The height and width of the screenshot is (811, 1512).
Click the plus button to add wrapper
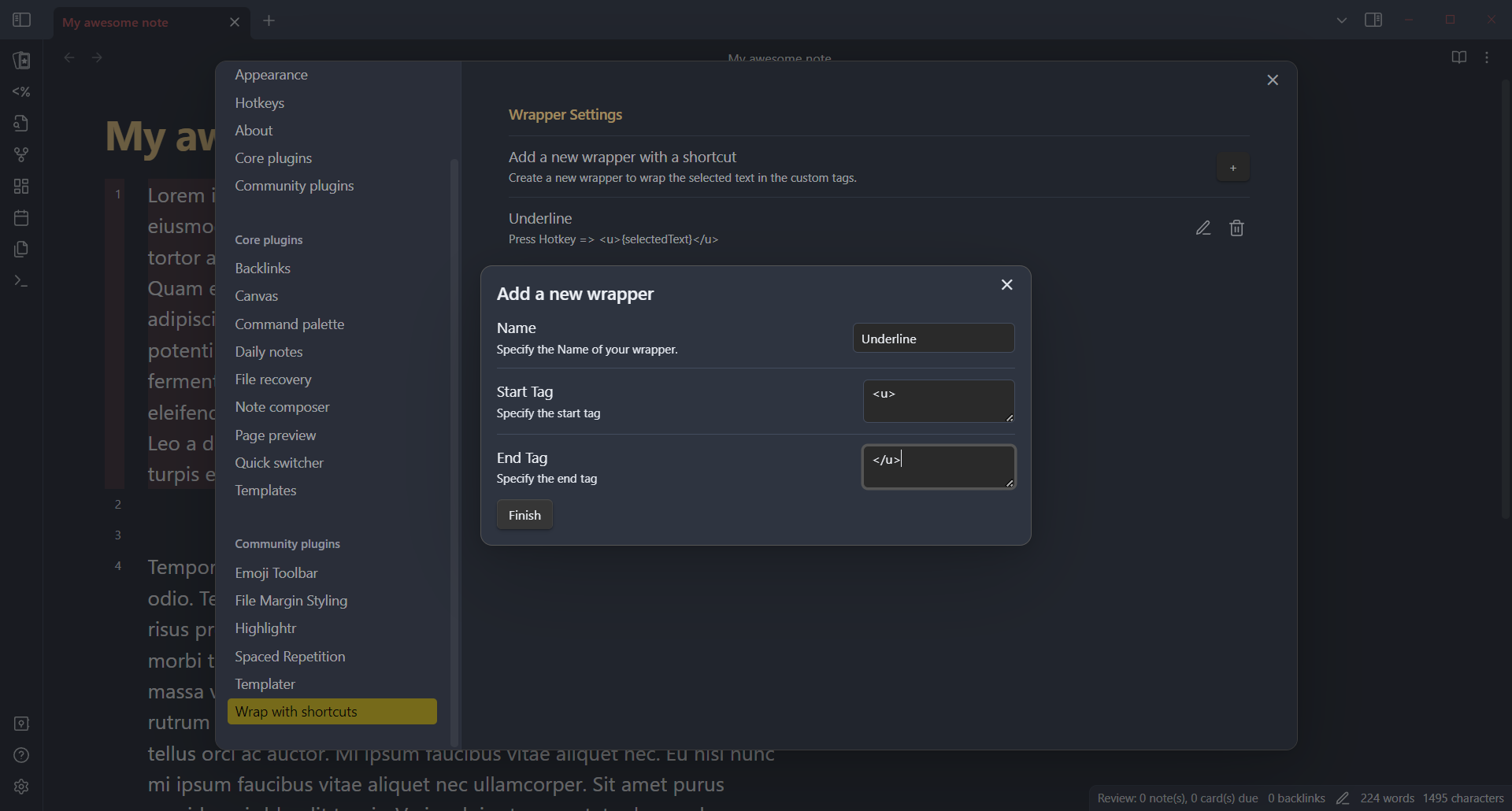[1232, 168]
